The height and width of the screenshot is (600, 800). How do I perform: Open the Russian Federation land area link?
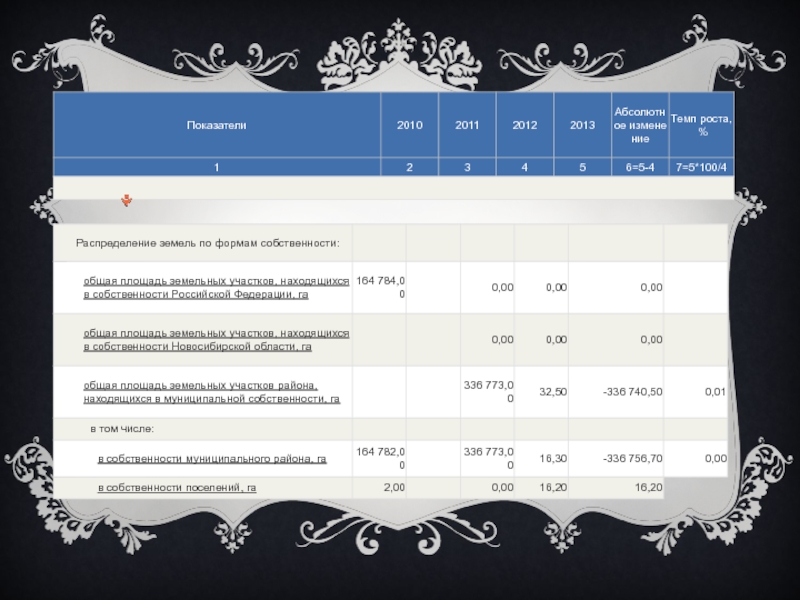pos(215,289)
